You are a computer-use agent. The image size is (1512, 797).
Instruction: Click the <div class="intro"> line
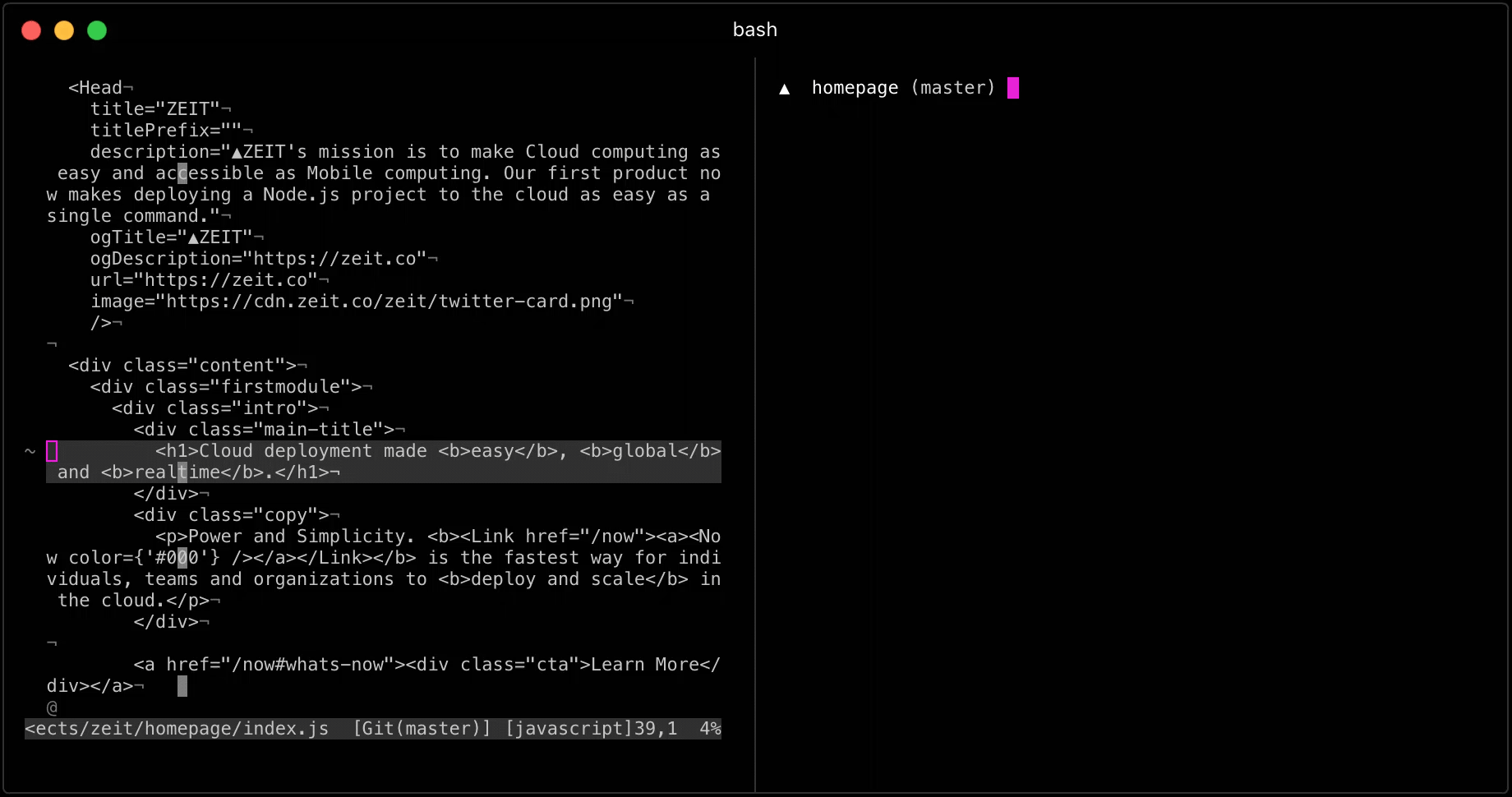[x=220, y=408]
